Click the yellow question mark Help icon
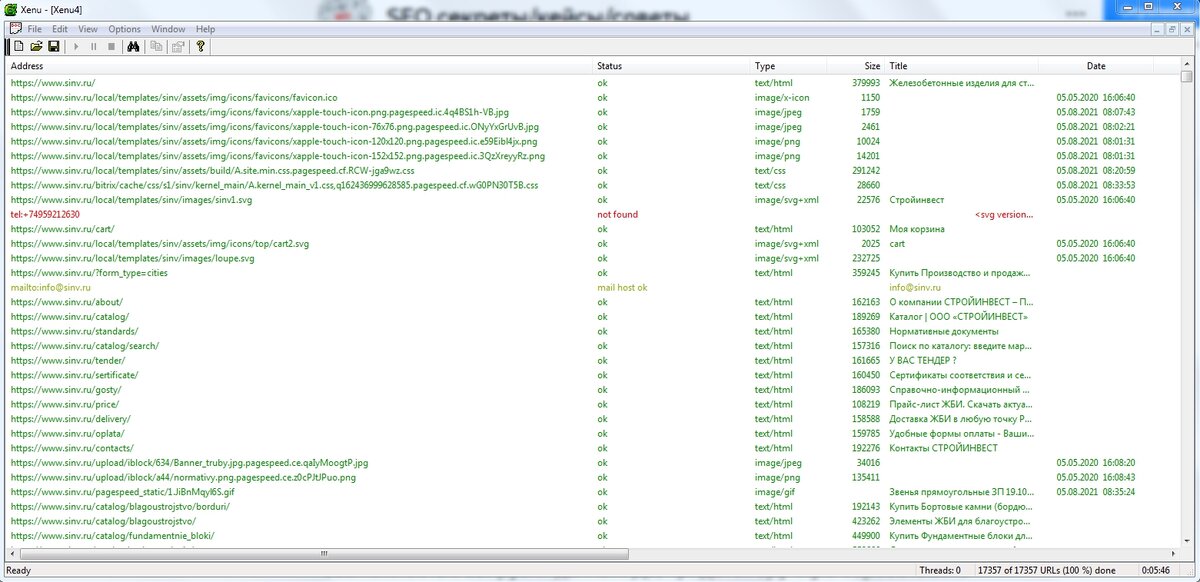Screen dimensions: 1200x582 (x=200, y=46)
